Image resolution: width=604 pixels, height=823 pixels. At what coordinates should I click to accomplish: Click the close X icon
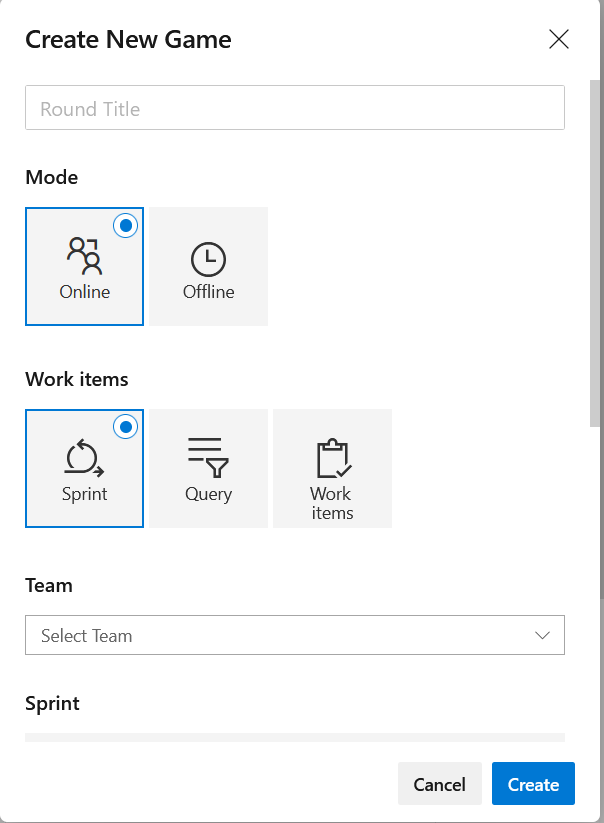[x=558, y=39]
